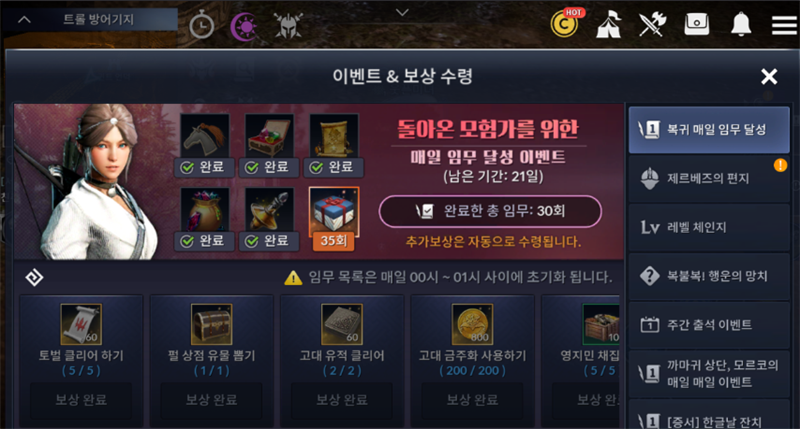Open the HOT gold coin shop
800x429 pixels.
(566, 23)
